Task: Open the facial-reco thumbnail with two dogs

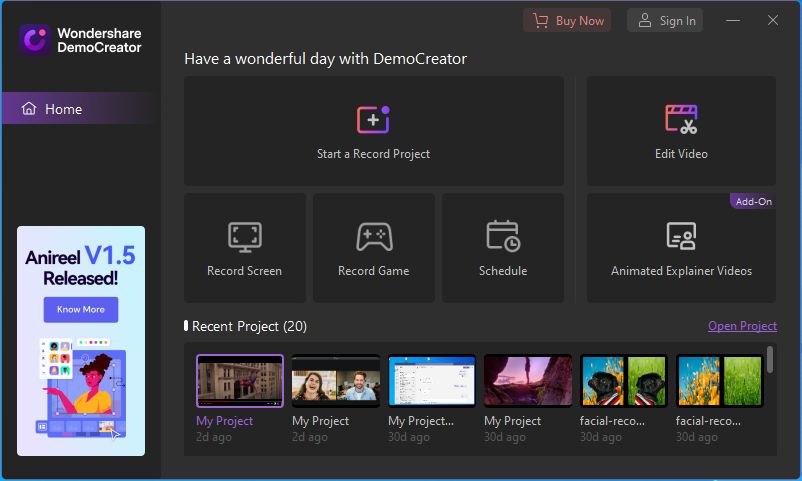Action: (623, 381)
